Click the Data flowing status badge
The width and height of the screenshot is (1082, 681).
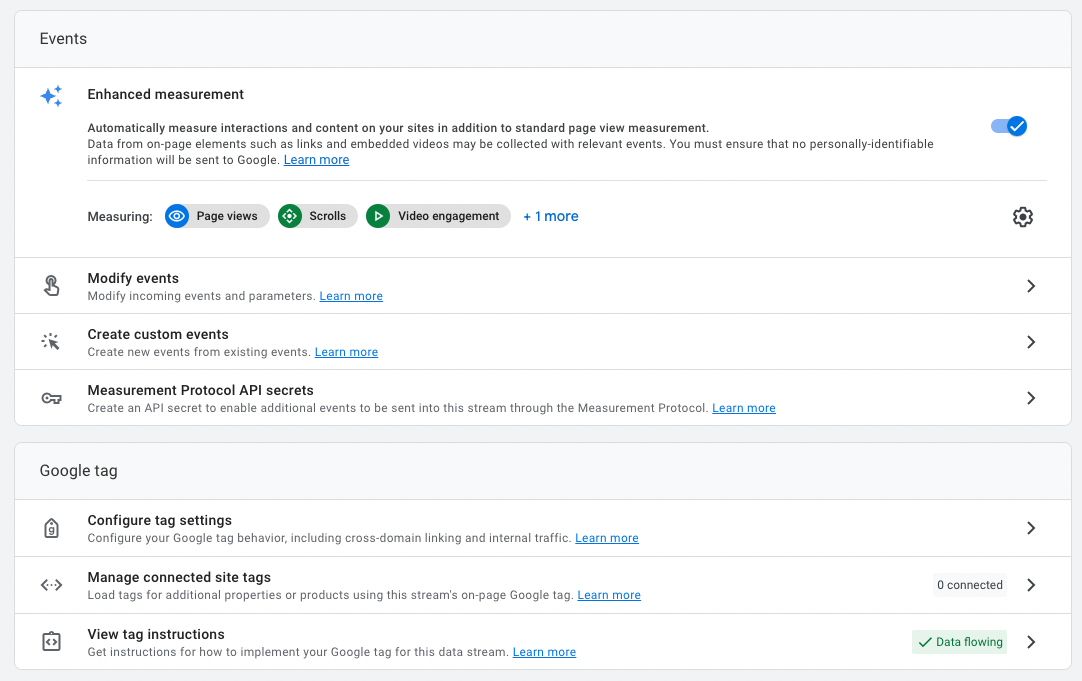click(959, 642)
